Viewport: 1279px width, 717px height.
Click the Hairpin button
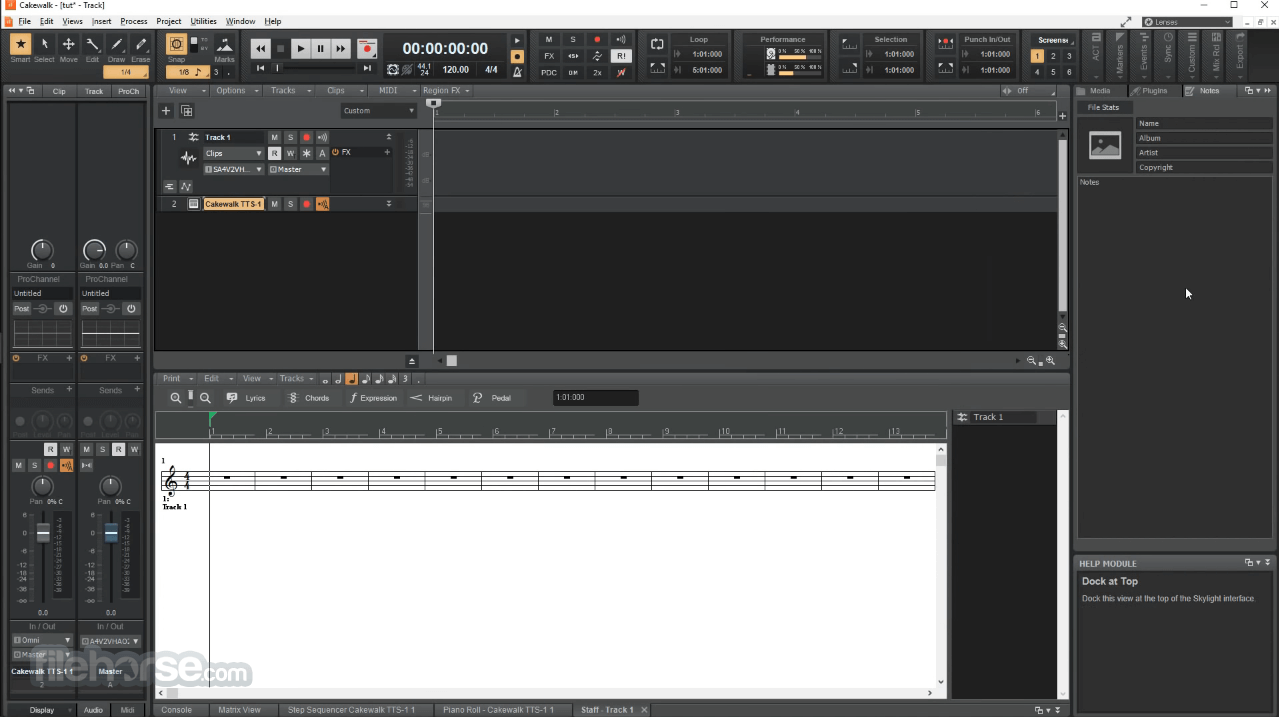pyautogui.click(x=432, y=398)
